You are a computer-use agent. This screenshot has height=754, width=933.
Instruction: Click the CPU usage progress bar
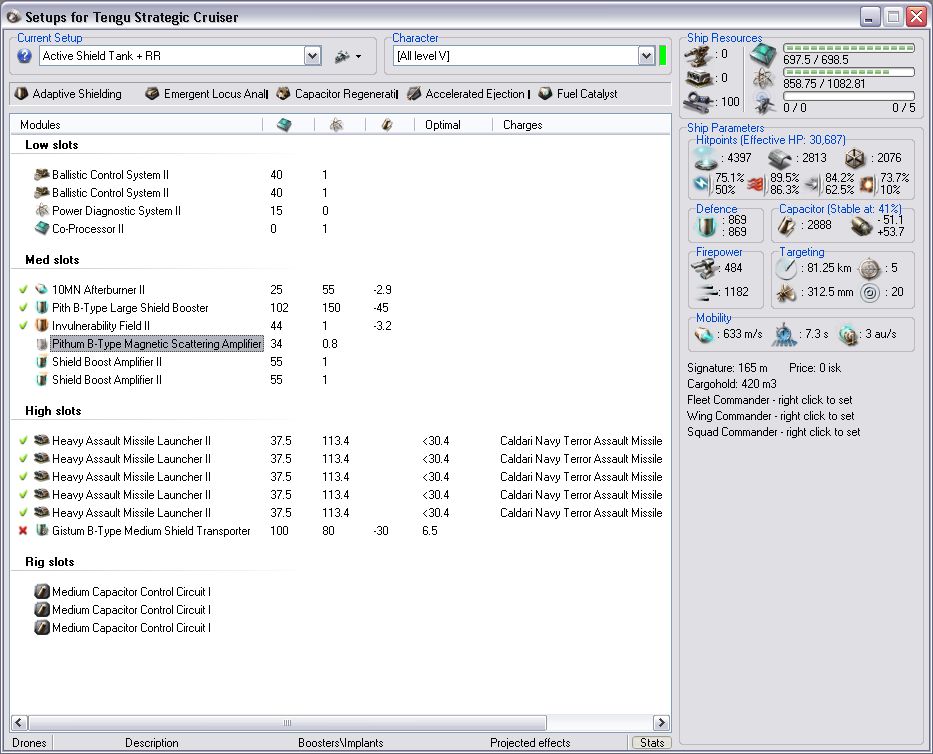pyautogui.click(x=849, y=48)
